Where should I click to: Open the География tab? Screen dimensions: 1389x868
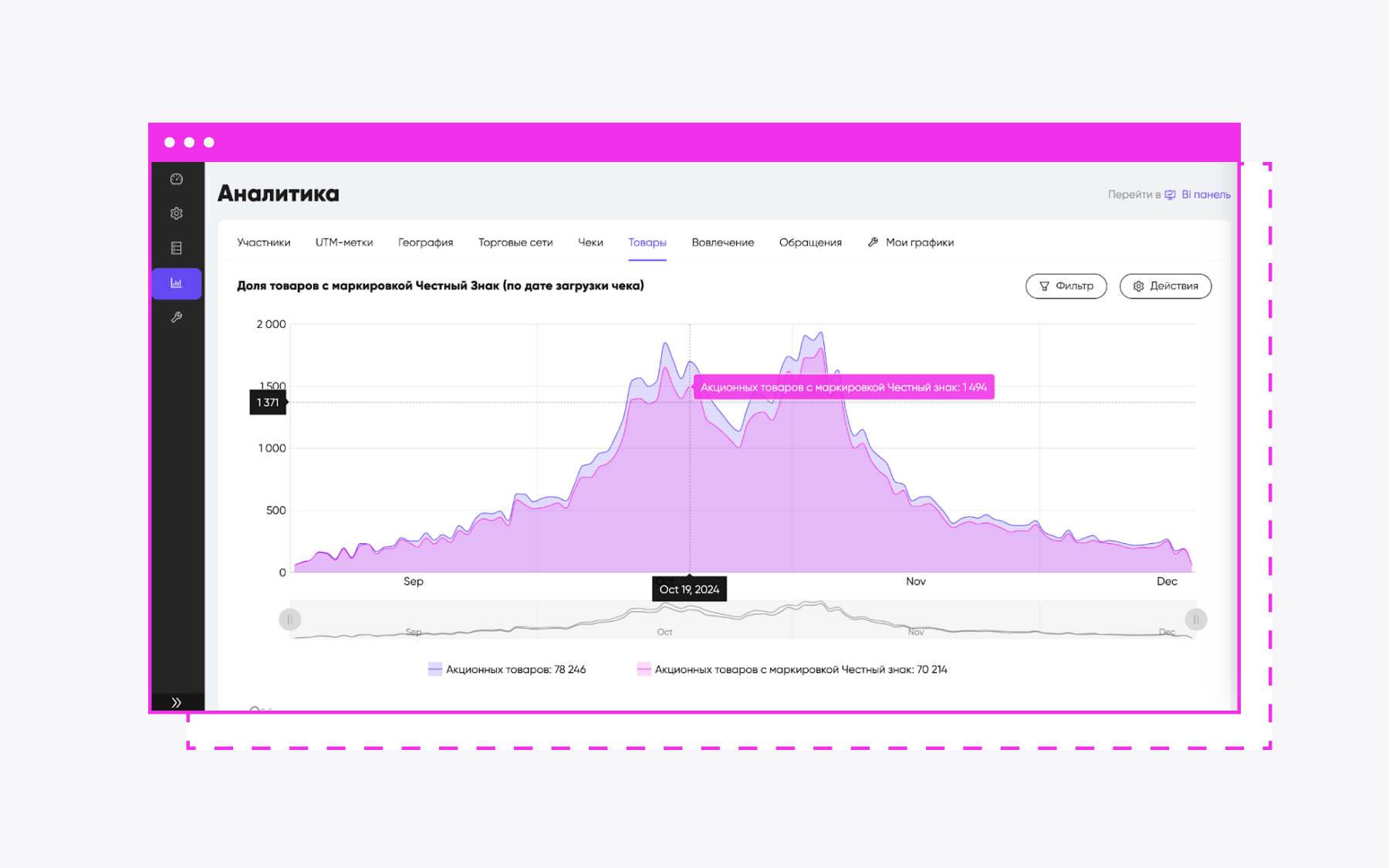[425, 242]
